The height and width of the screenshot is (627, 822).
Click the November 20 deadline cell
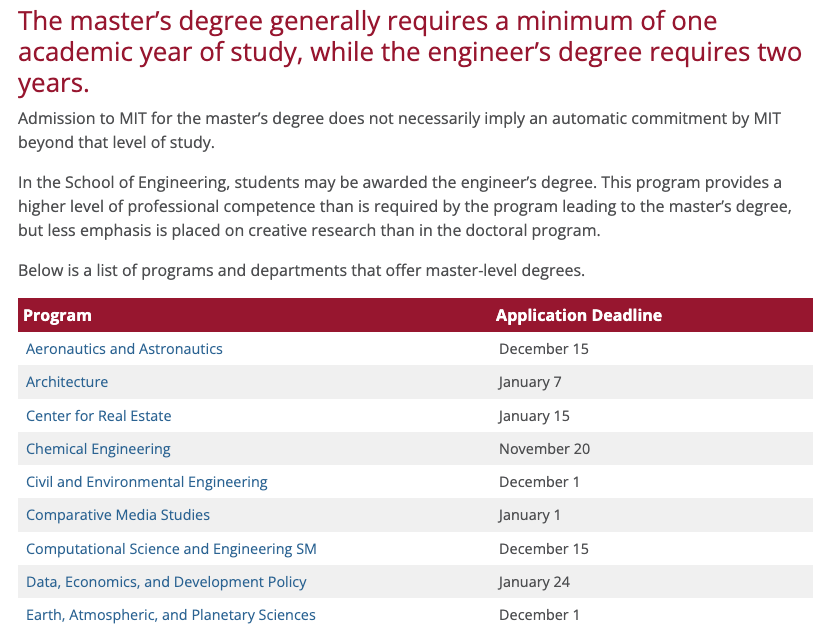(544, 449)
